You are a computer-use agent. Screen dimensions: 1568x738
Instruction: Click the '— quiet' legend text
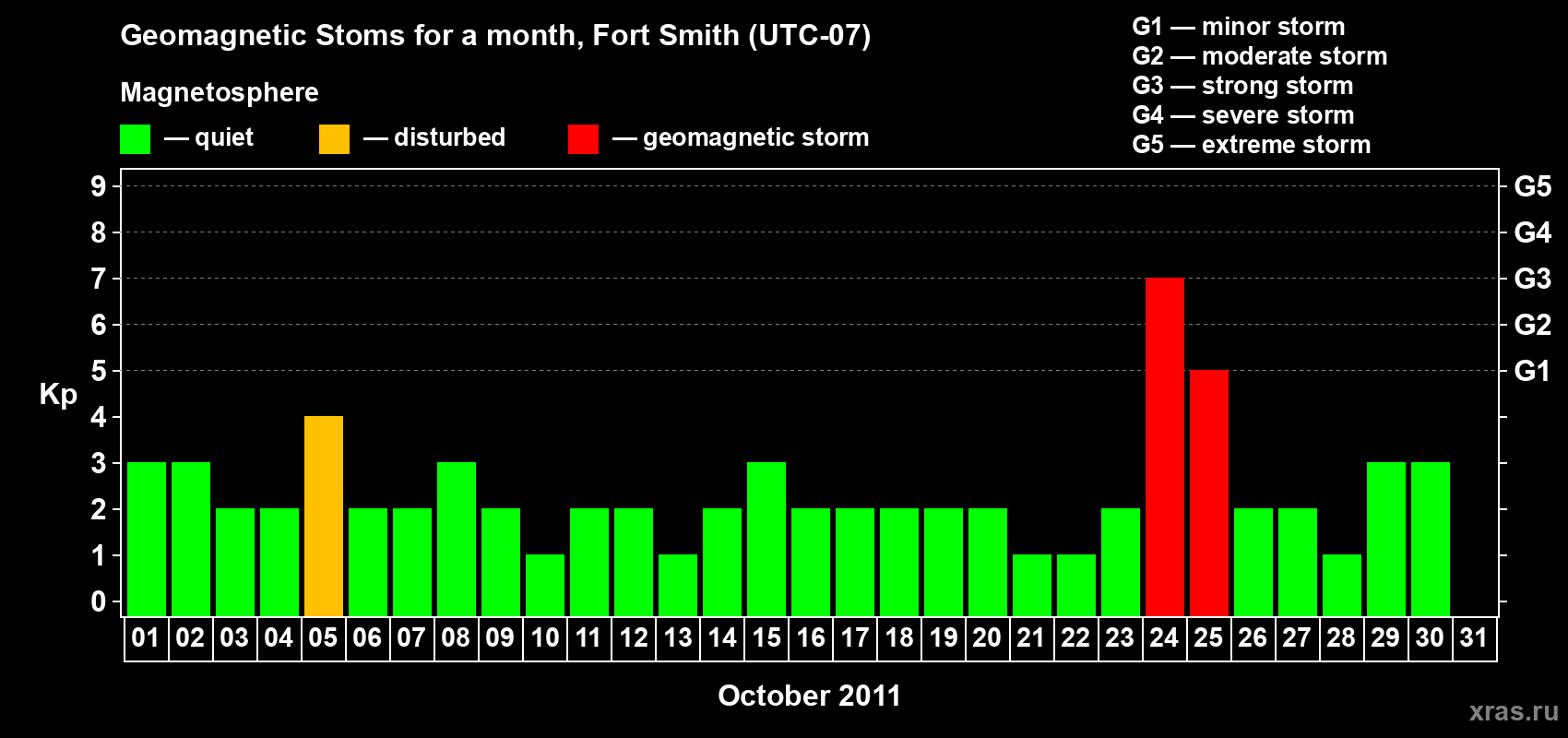tap(208, 138)
